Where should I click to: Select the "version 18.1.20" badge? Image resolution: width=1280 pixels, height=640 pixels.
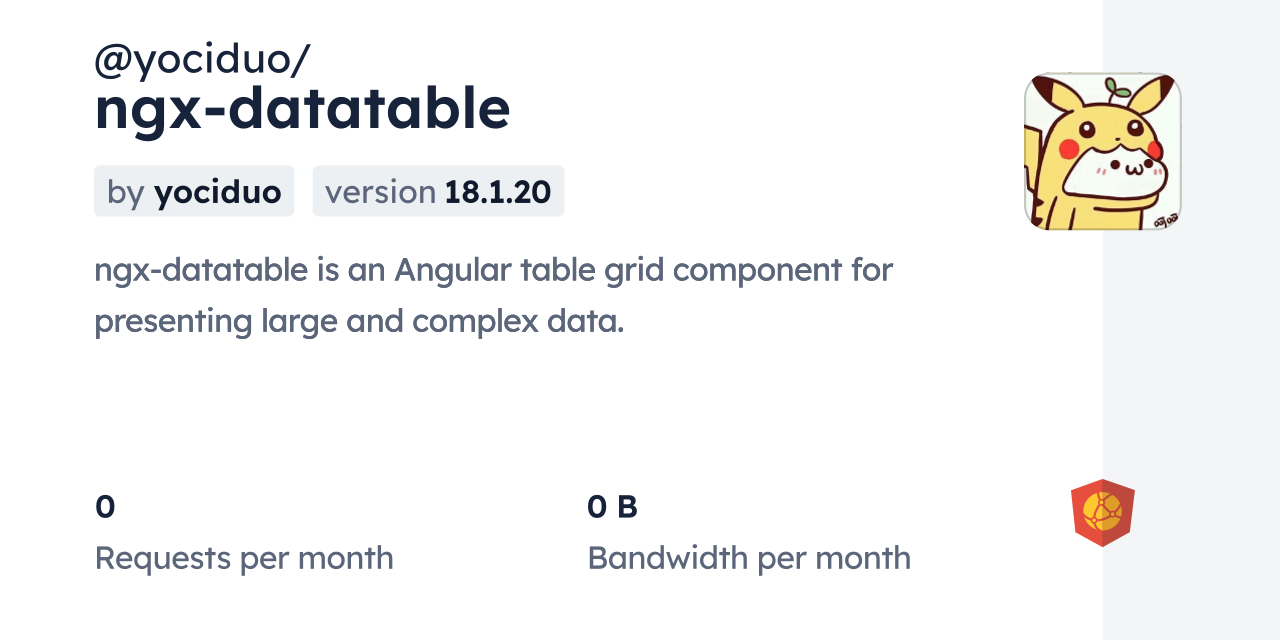click(438, 191)
